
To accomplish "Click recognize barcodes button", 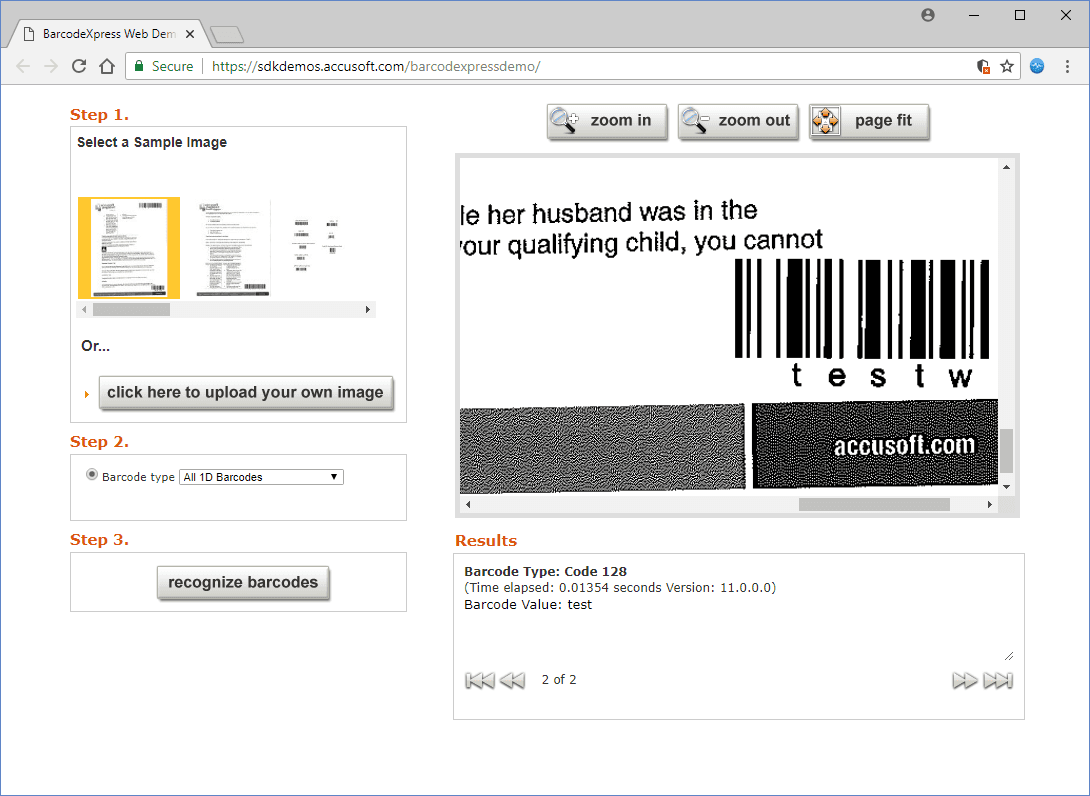I will (243, 583).
